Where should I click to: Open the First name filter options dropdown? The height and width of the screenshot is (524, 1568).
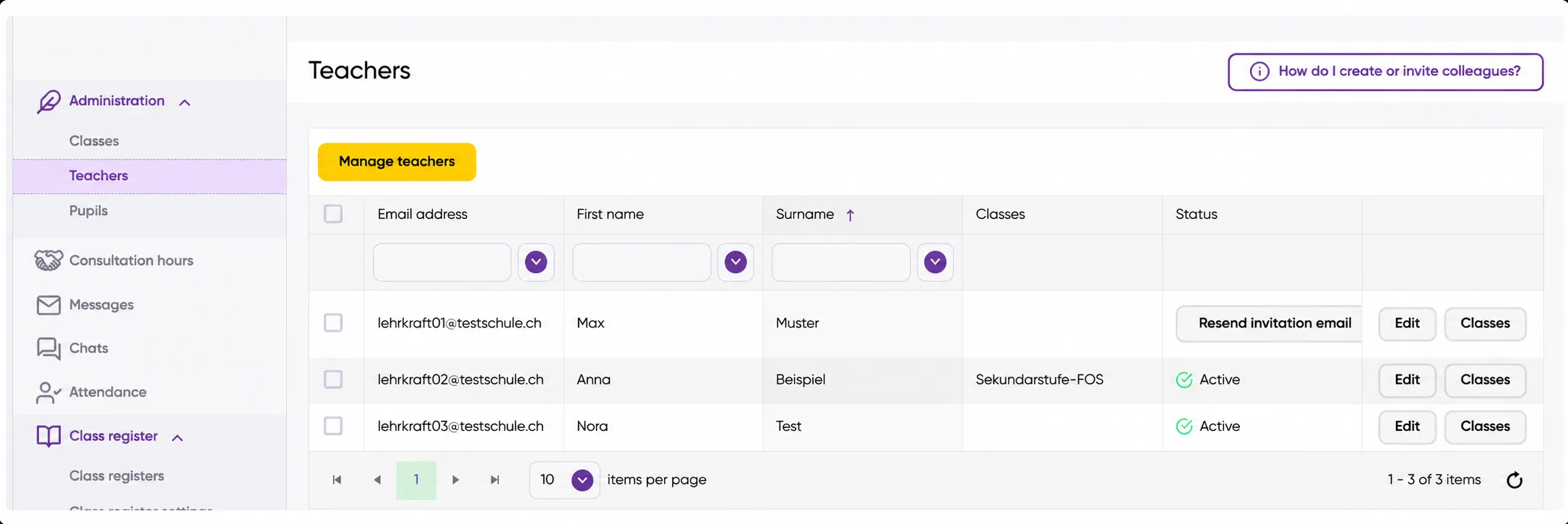click(736, 262)
